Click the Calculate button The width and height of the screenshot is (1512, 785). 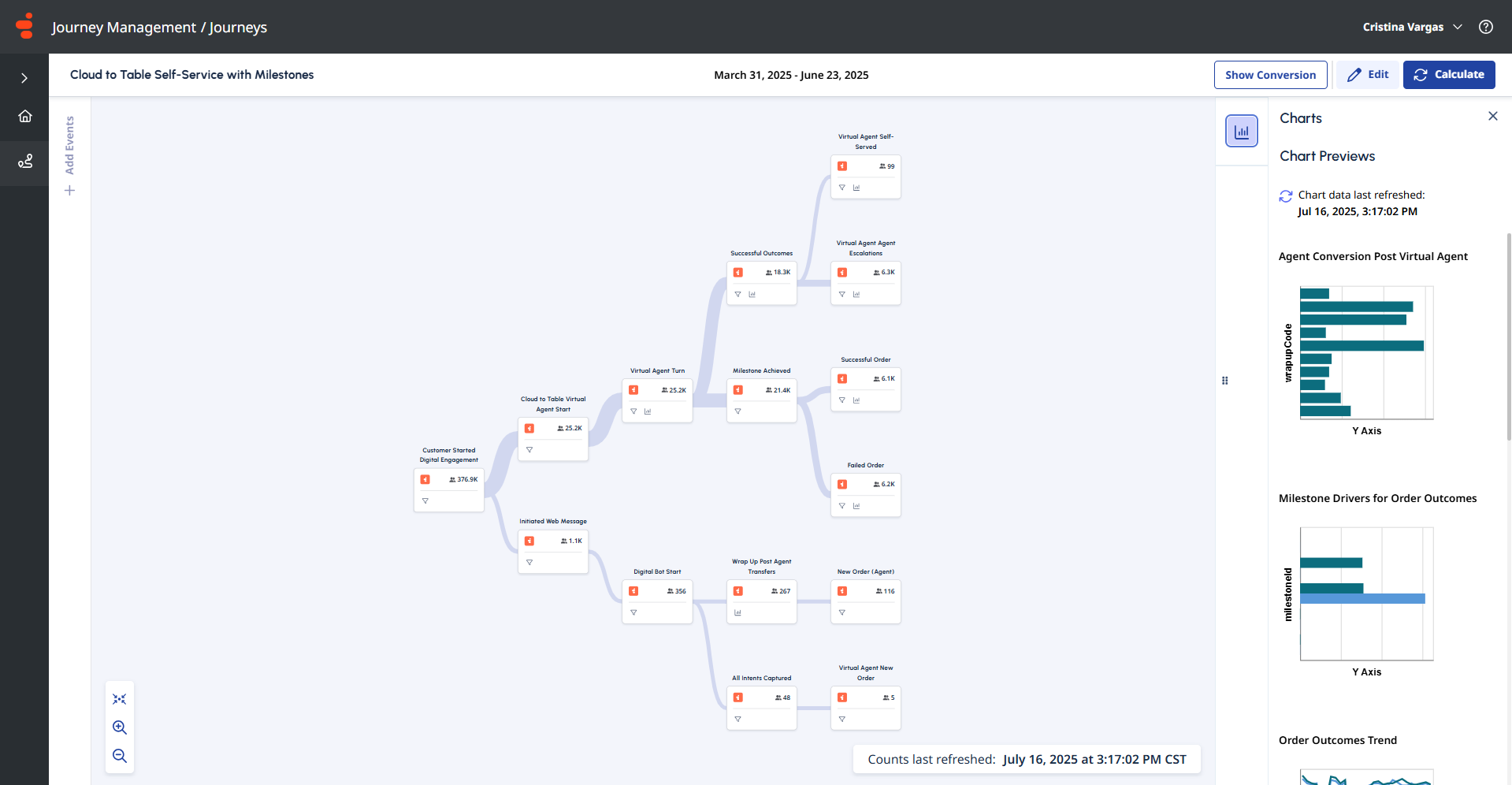click(1448, 75)
